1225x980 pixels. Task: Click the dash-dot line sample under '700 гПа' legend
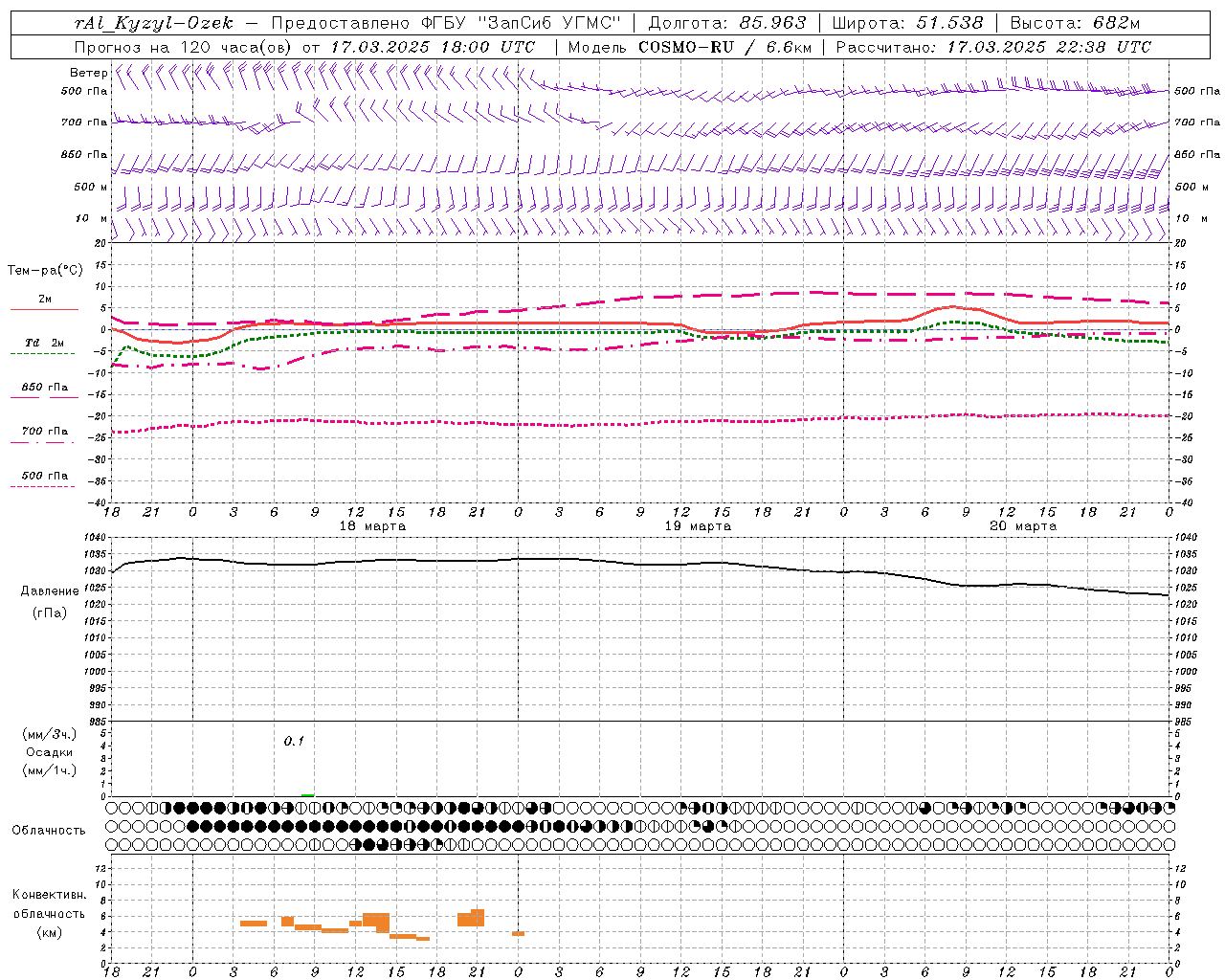[x=42, y=442]
